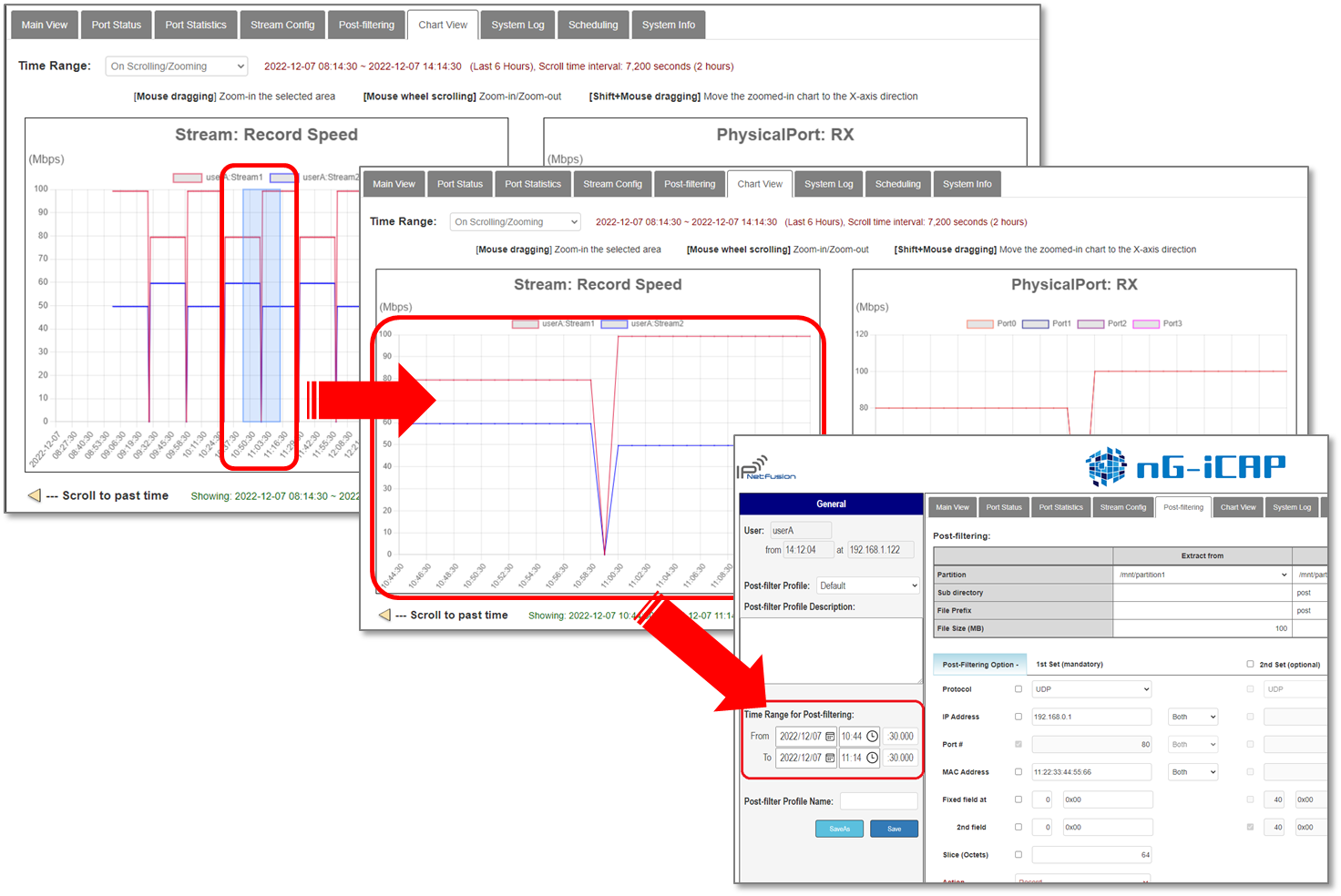This screenshot has height=896, width=1341.
Task: Open the 1st Set Protocol UDP dropdown
Action: (x=1091, y=689)
